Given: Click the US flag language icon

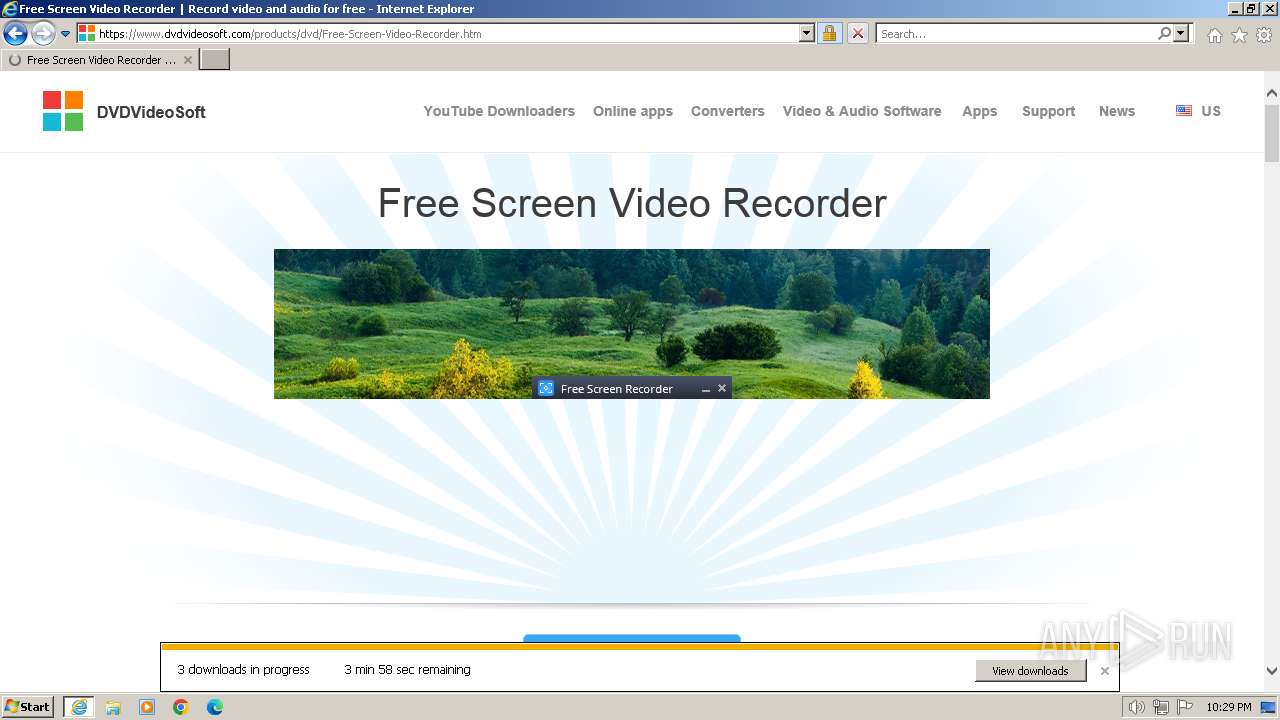Looking at the screenshot, I should [x=1184, y=111].
